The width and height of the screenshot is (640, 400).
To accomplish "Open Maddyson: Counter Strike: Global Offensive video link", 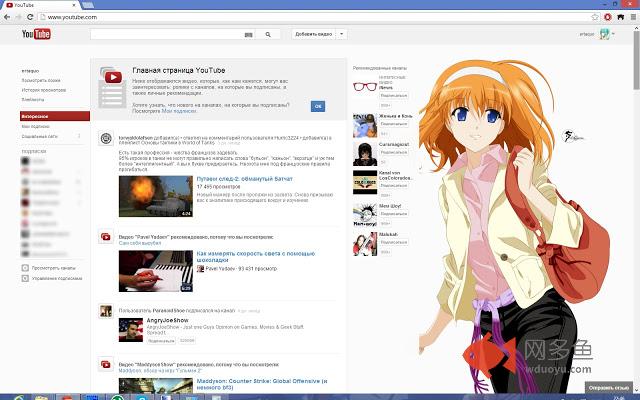I will pyautogui.click(x=262, y=384).
